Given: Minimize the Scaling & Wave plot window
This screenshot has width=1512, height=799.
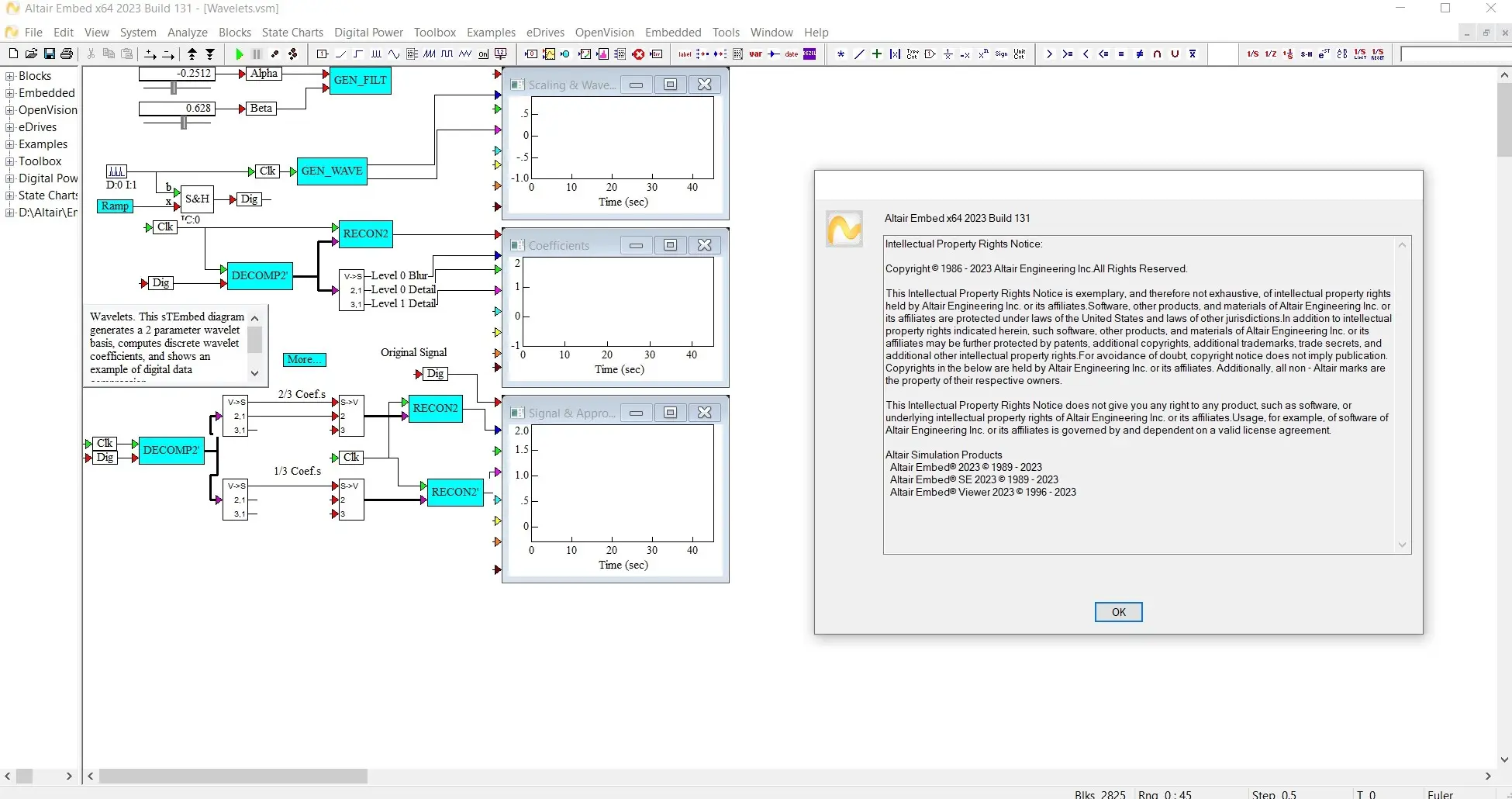Looking at the screenshot, I should (636, 85).
